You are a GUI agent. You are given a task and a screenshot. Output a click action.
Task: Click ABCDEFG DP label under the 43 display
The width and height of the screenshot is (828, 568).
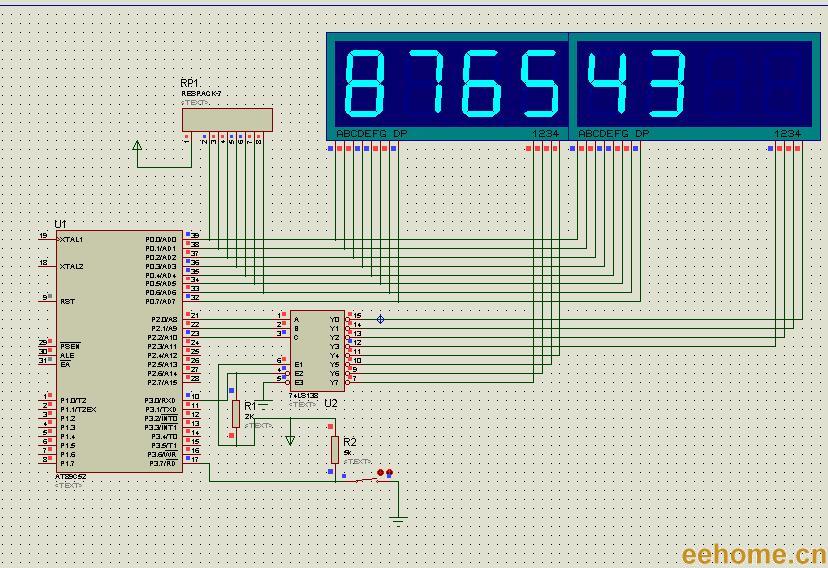614,134
